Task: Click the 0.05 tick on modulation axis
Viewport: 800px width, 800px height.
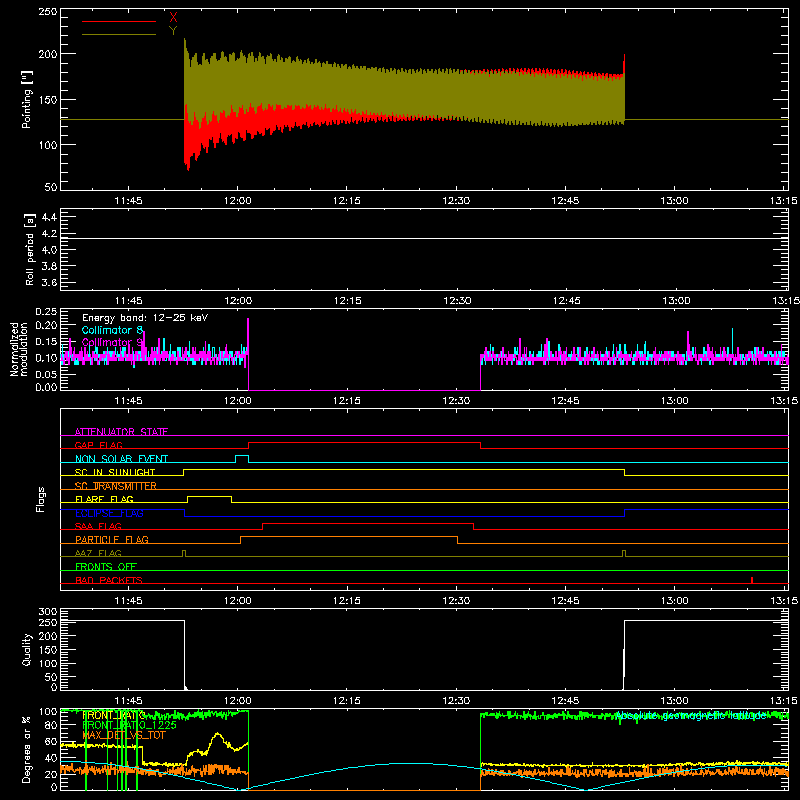Action: coord(46,374)
